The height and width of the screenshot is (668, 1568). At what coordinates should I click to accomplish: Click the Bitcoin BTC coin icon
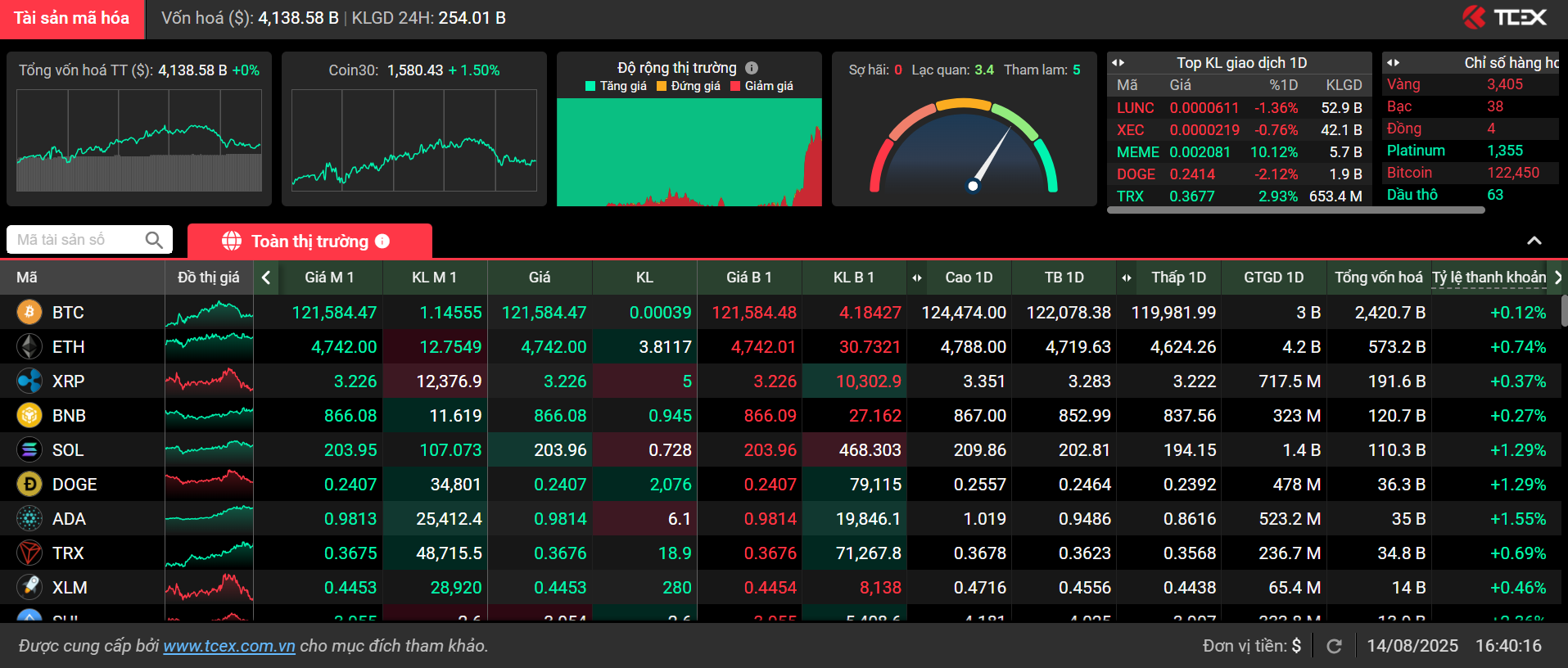(29, 312)
